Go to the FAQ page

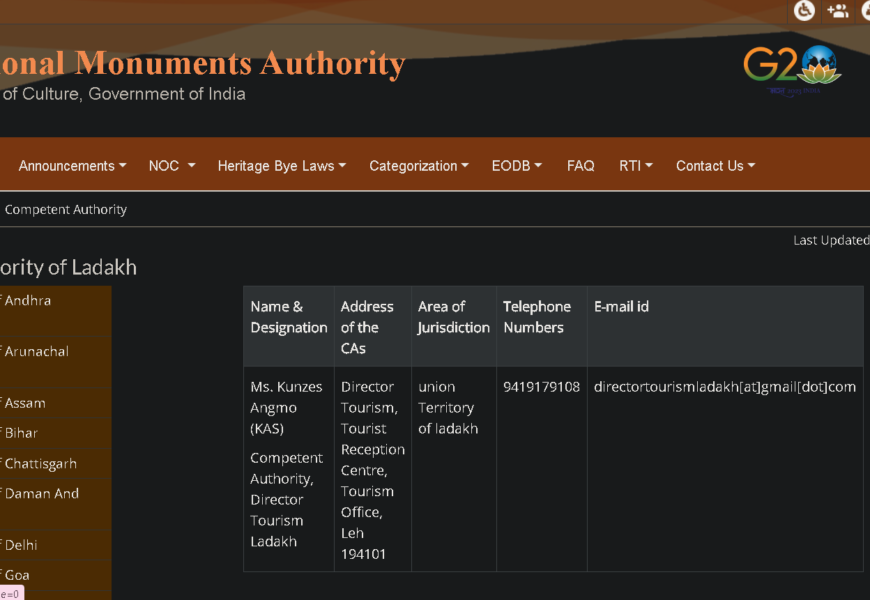580,165
